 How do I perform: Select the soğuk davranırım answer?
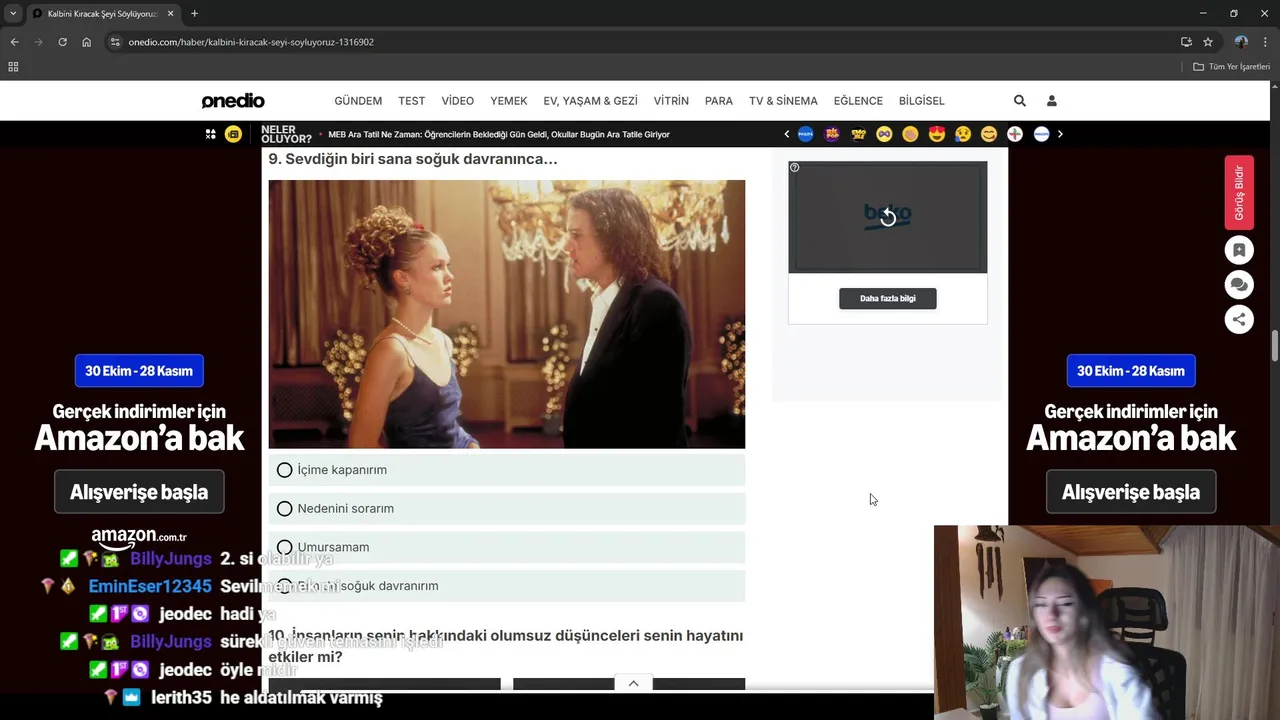[507, 586]
